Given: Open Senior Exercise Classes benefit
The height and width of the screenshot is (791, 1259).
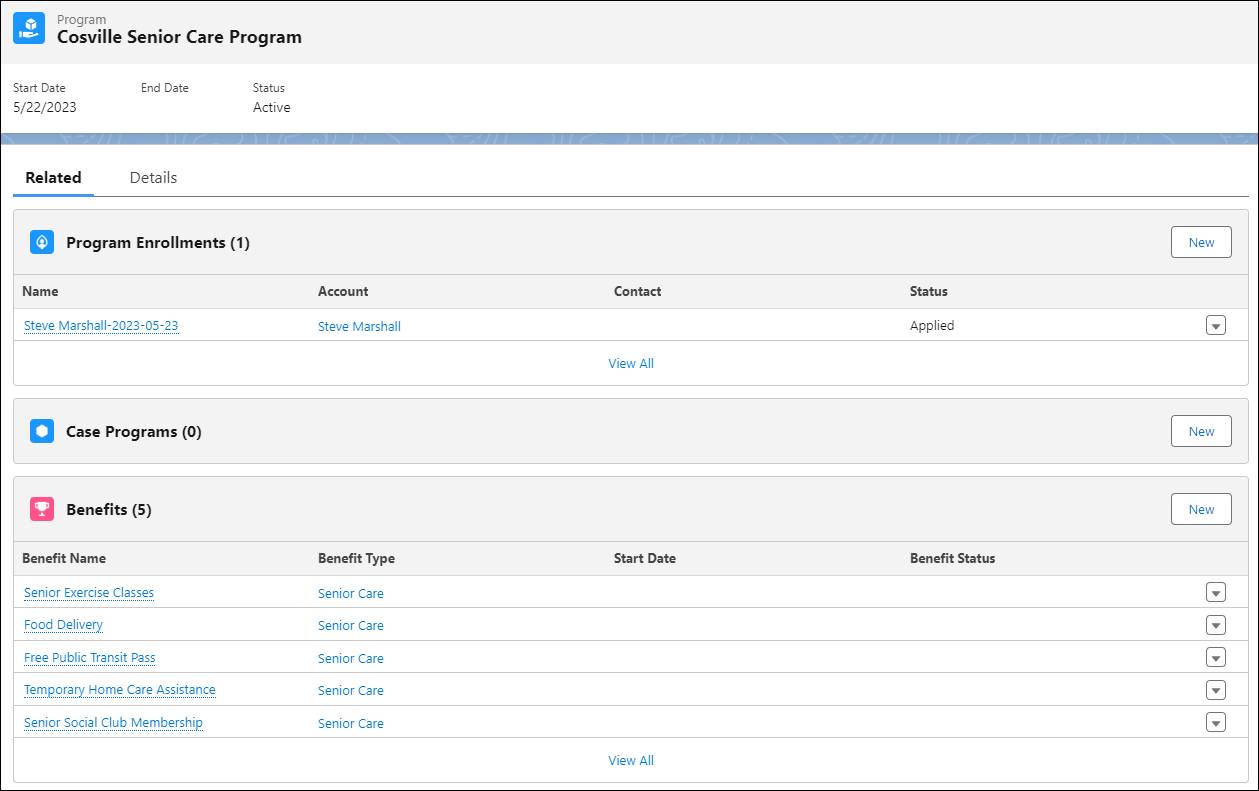Looking at the screenshot, I should point(89,593).
